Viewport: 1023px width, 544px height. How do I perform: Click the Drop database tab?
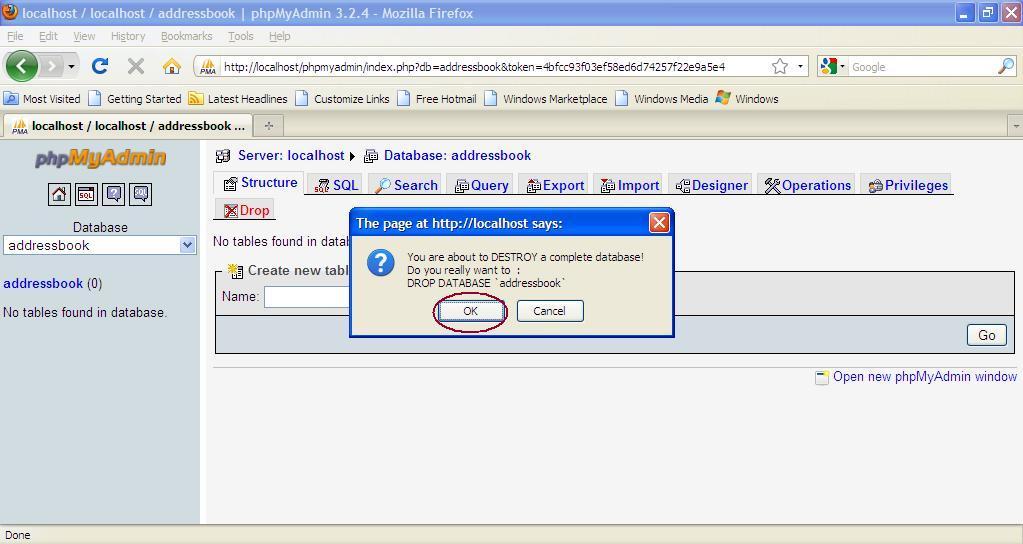tap(246, 210)
